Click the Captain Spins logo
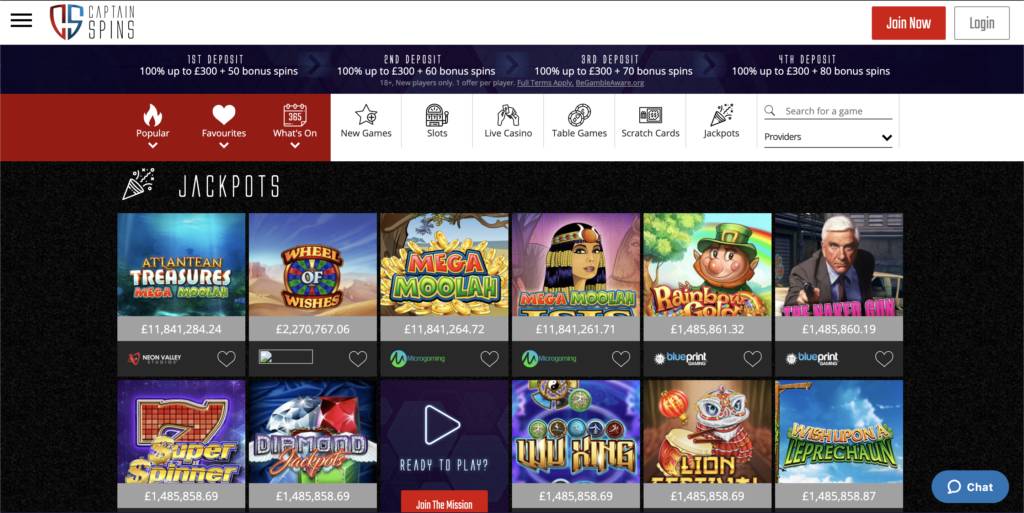The width and height of the screenshot is (1024, 513). pyautogui.click(x=93, y=22)
